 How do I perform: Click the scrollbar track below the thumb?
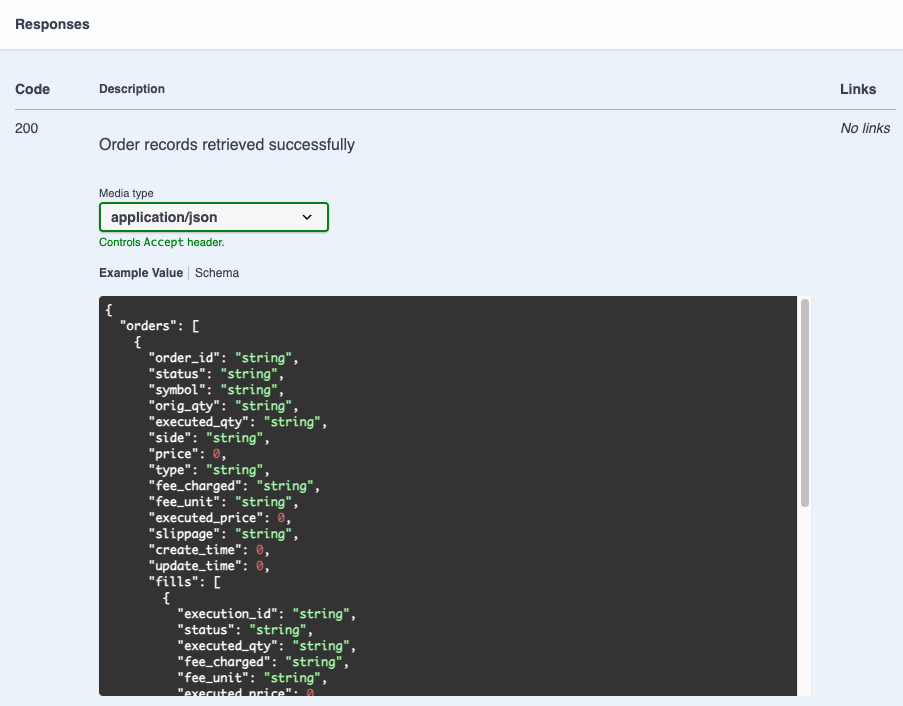coord(804,600)
